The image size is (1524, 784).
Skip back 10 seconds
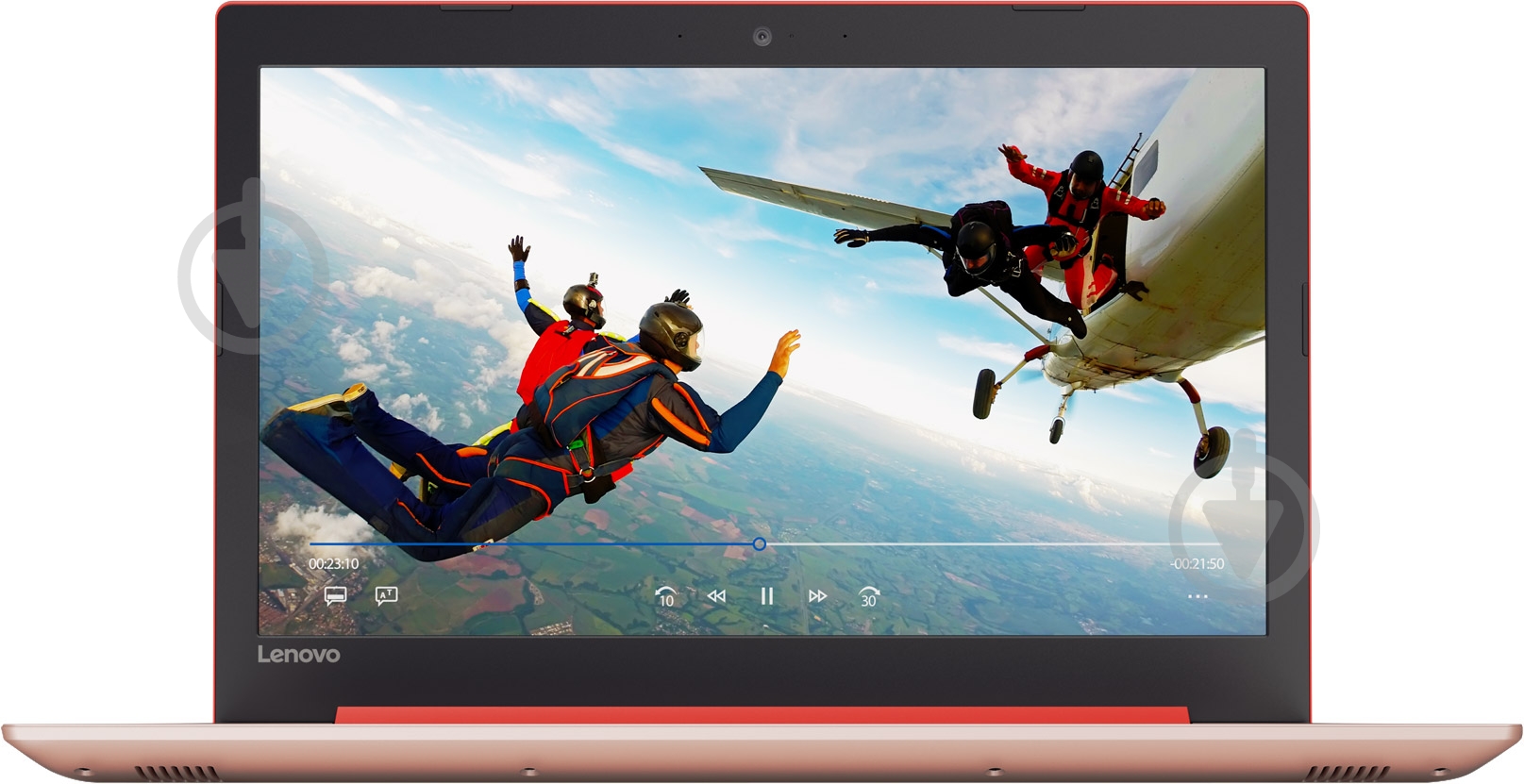[665, 595]
